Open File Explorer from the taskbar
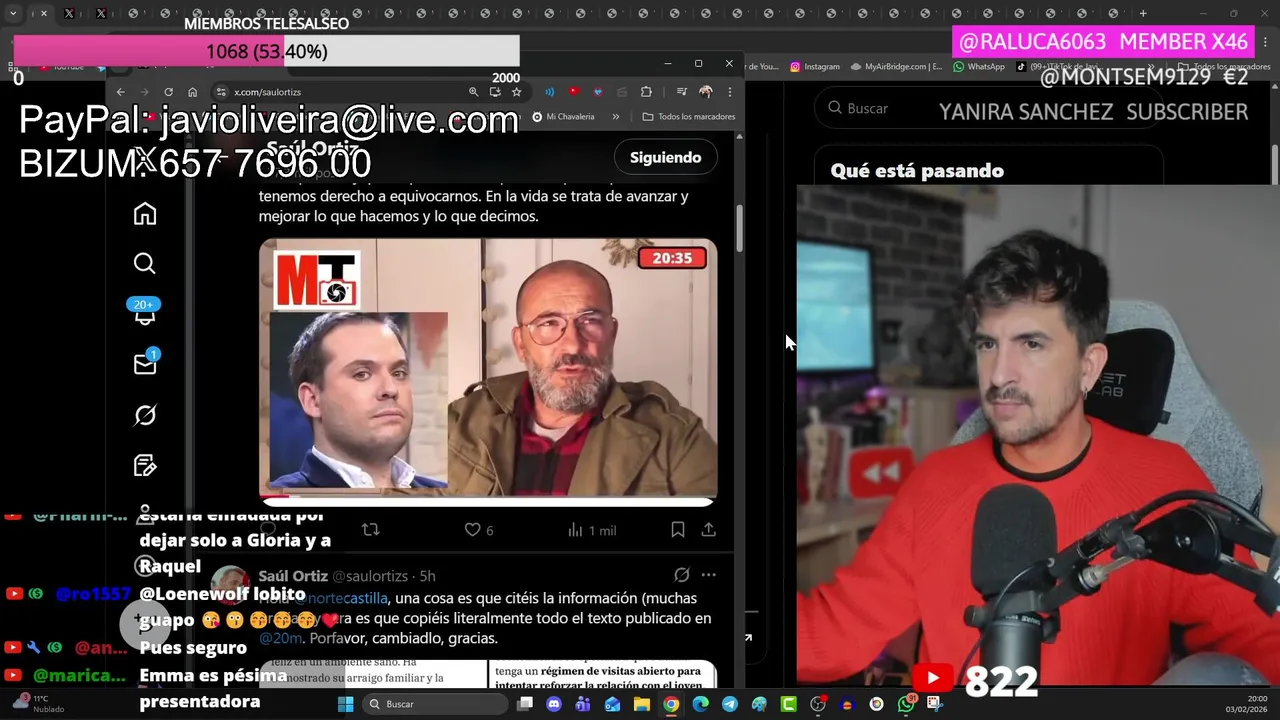The image size is (1280, 720). pyautogui.click(x=642, y=704)
